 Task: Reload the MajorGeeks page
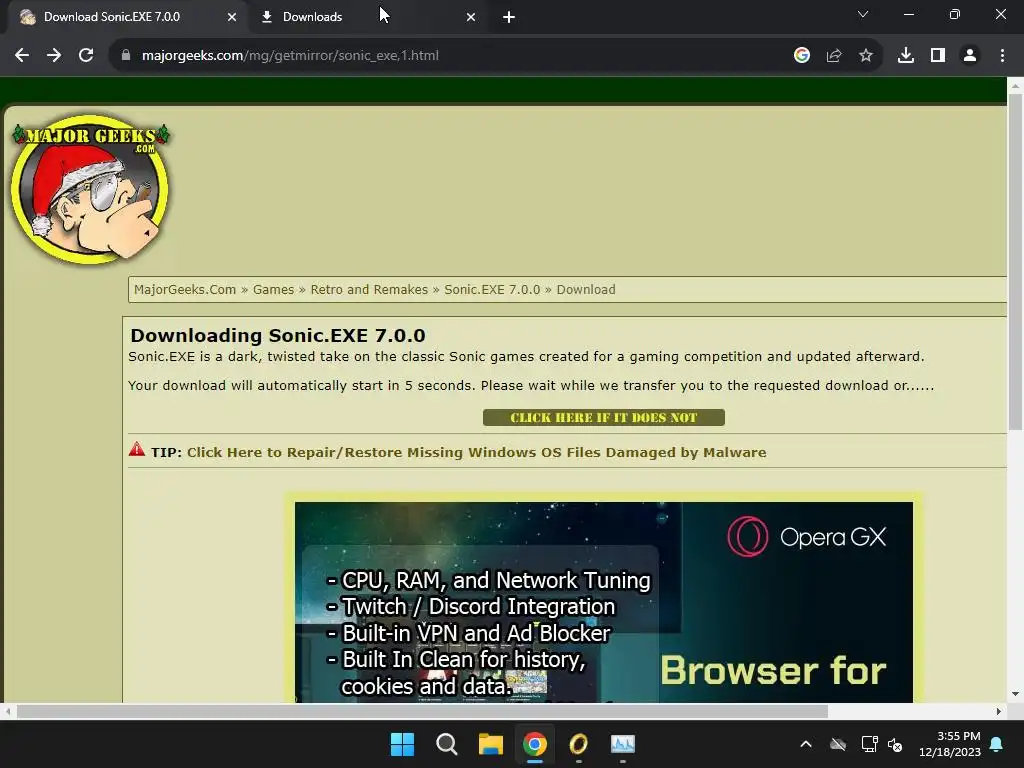(x=86, y=56)
